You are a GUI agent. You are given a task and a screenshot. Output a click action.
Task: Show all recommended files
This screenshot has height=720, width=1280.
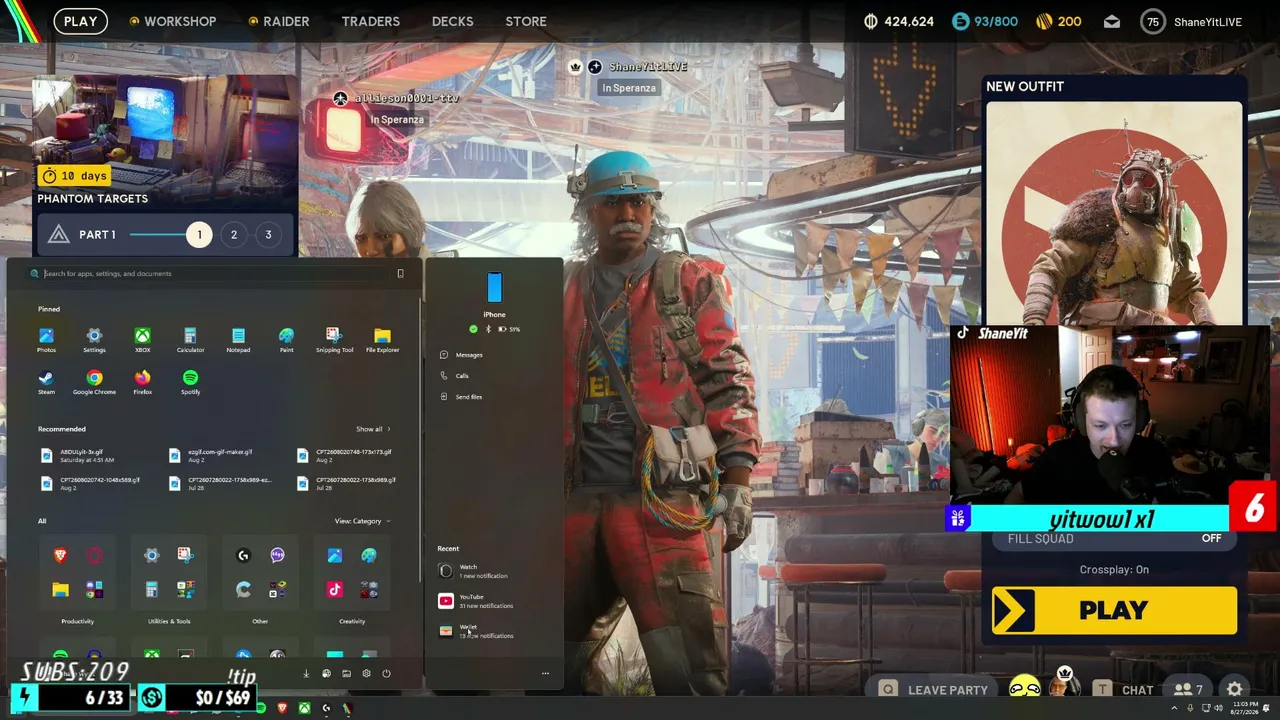point(373,429)
